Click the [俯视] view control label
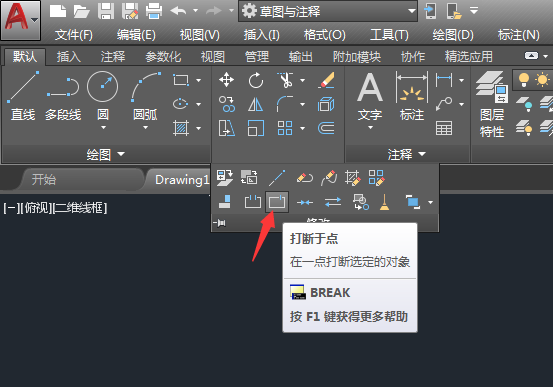 pos(36,208)
